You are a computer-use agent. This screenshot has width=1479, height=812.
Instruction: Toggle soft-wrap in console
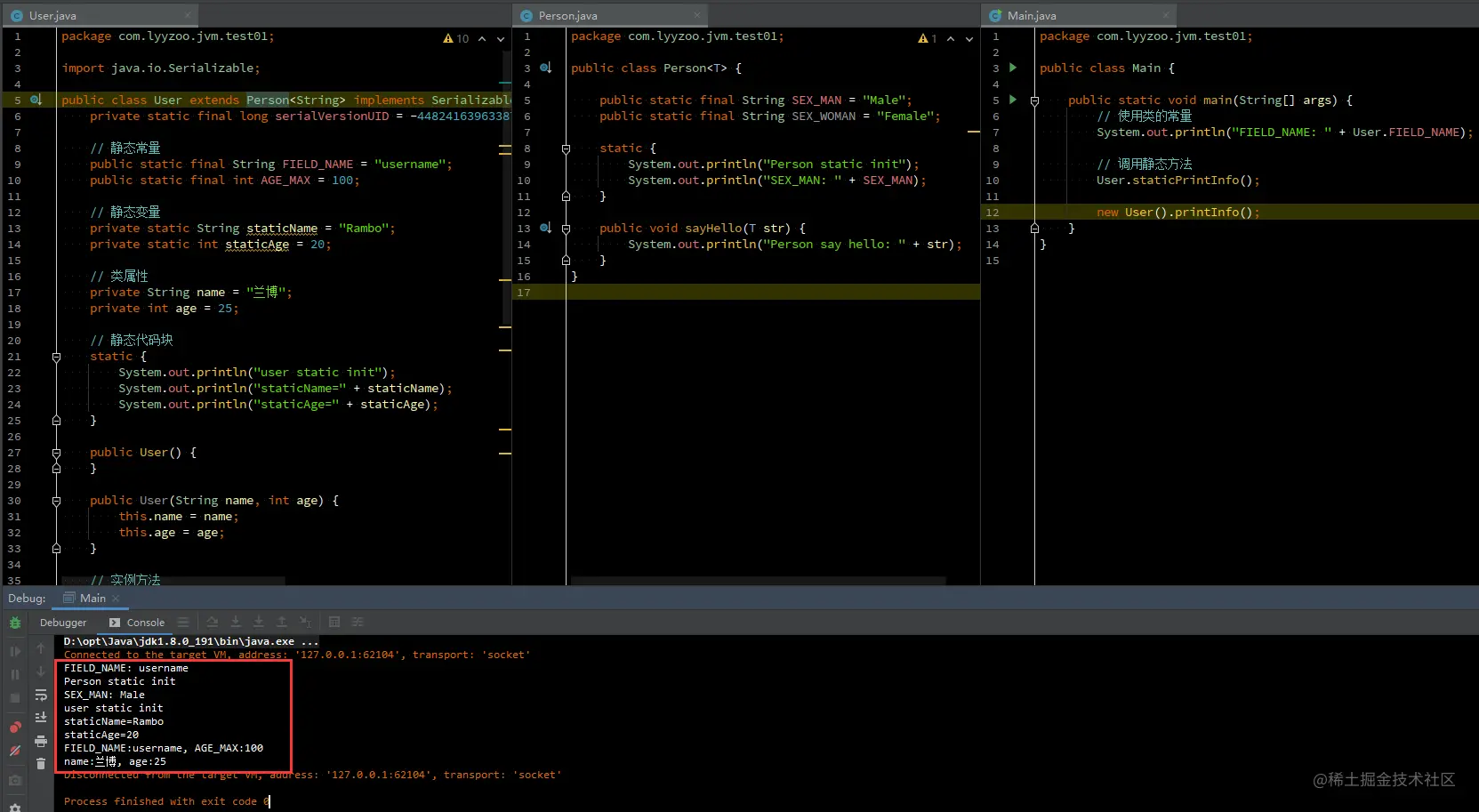(x=40, y=695)
